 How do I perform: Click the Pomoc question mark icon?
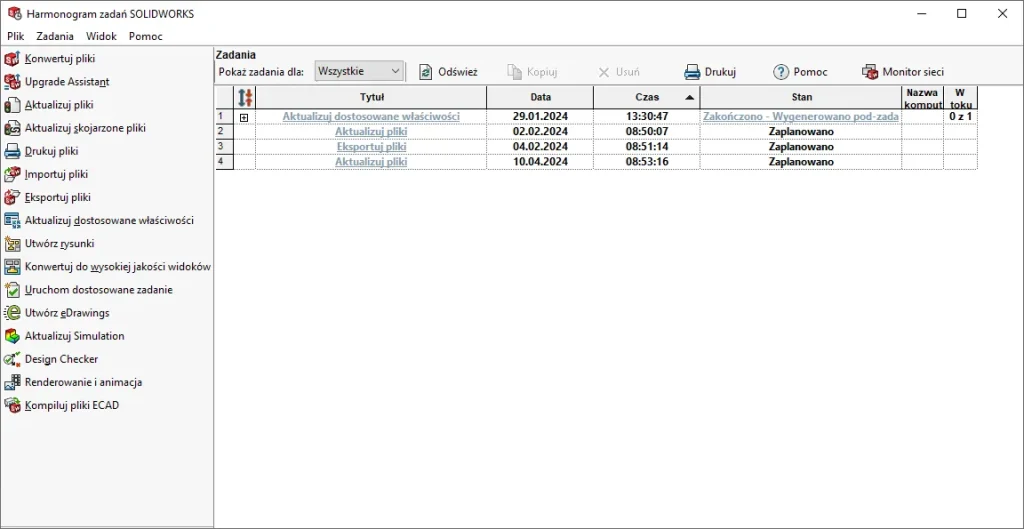coord(781,72)
